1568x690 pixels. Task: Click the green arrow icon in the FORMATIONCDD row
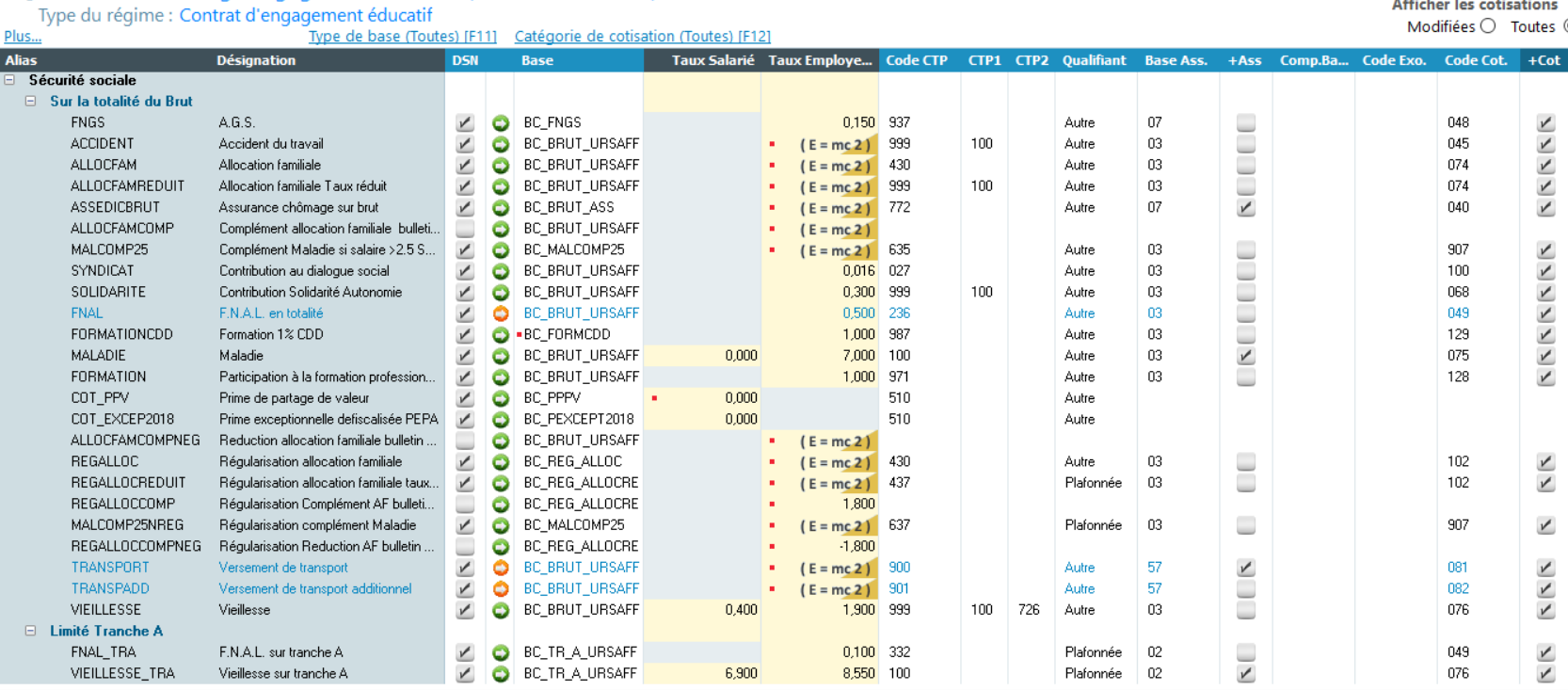[501, 334]
